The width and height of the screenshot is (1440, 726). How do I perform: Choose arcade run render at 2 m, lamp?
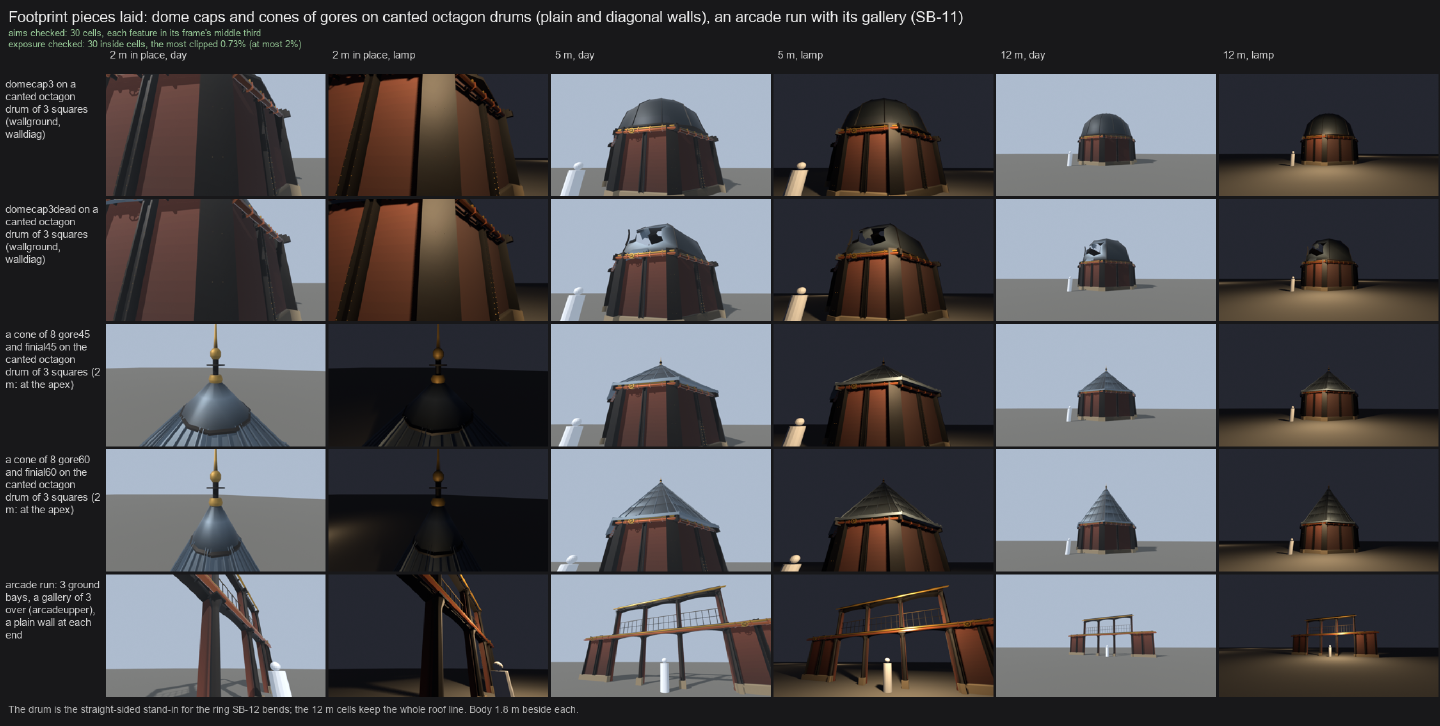coord(438,635)
